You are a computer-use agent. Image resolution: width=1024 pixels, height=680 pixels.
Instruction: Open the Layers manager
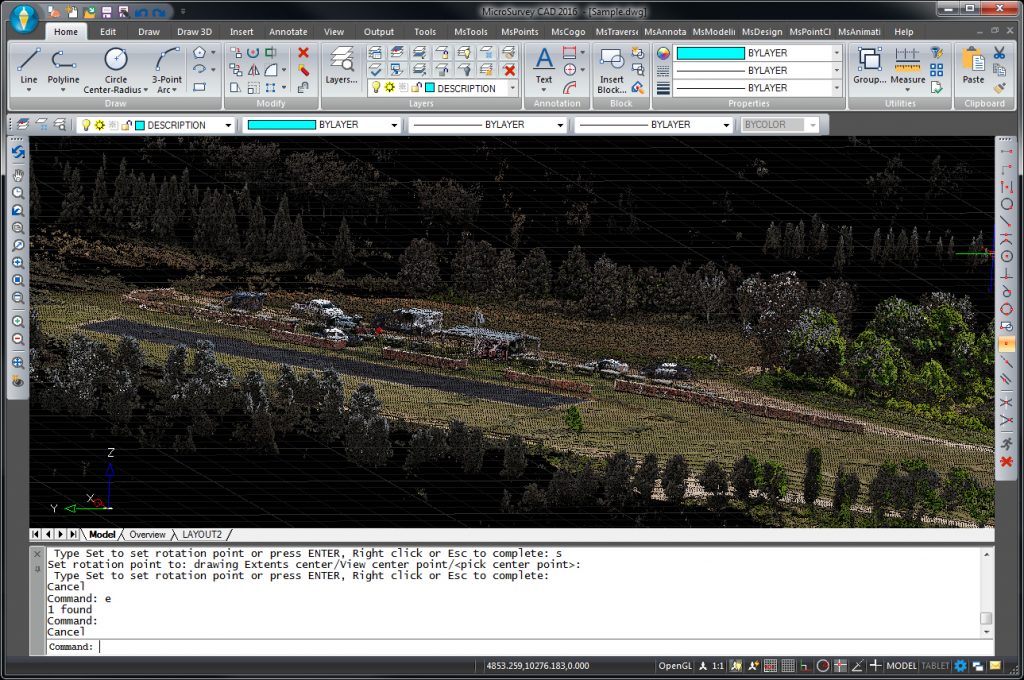tap(341, 62)
